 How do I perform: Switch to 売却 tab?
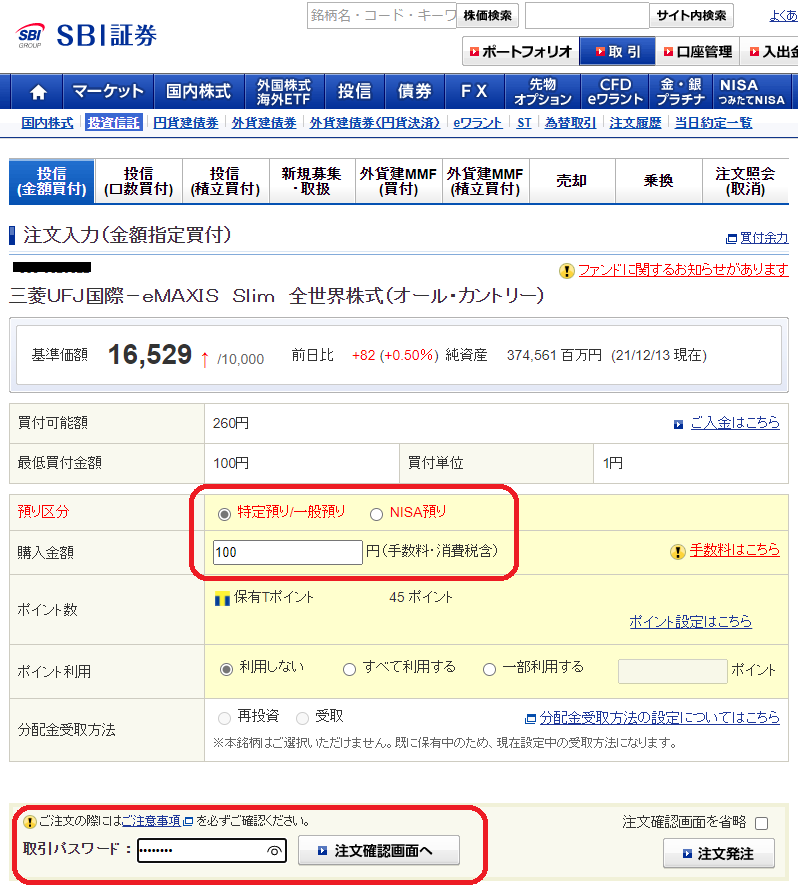pyautogui.click(x=572, y=181)
